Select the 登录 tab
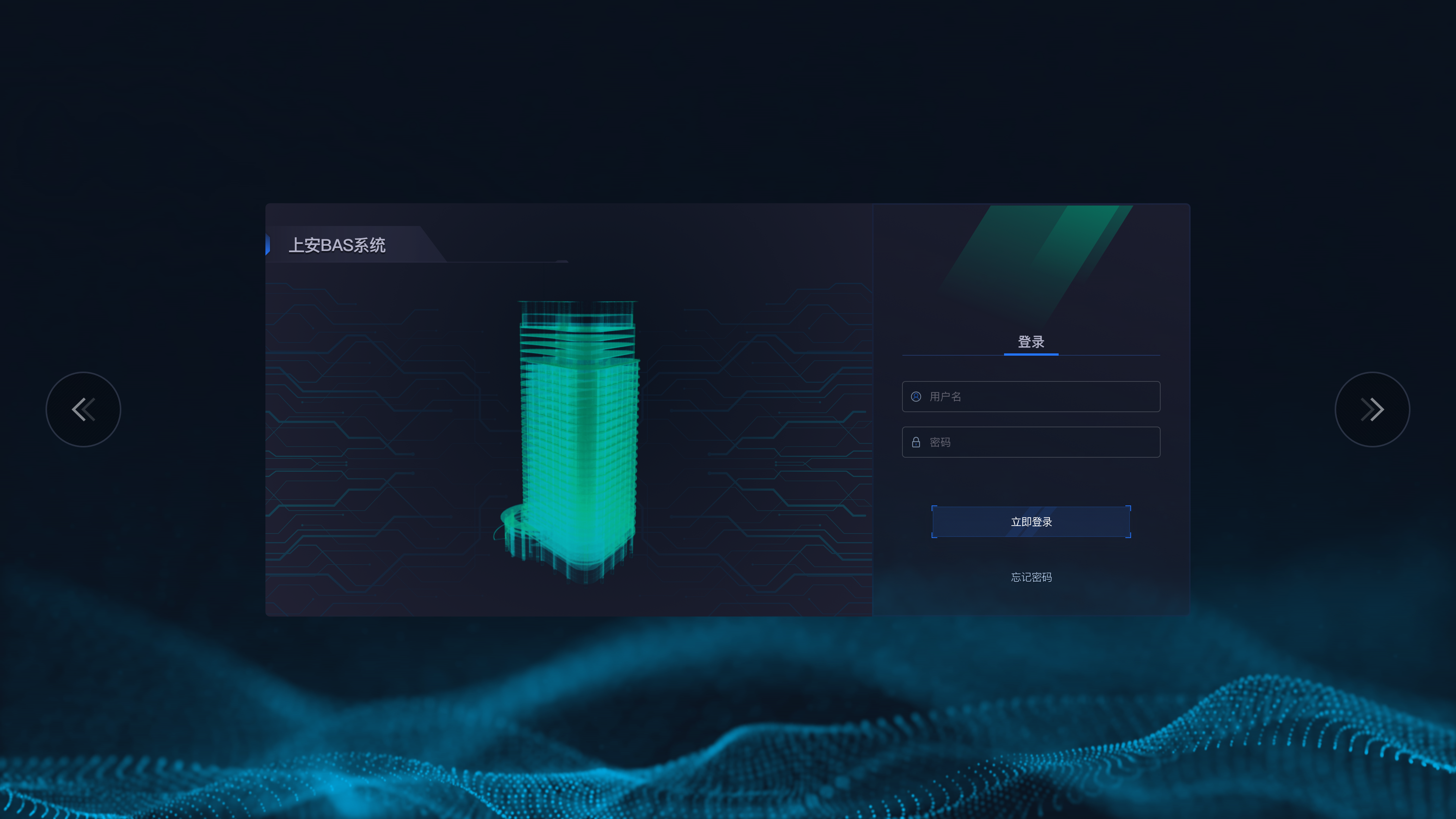The height and width of the screenshot is (819, 1456). 1031,342
